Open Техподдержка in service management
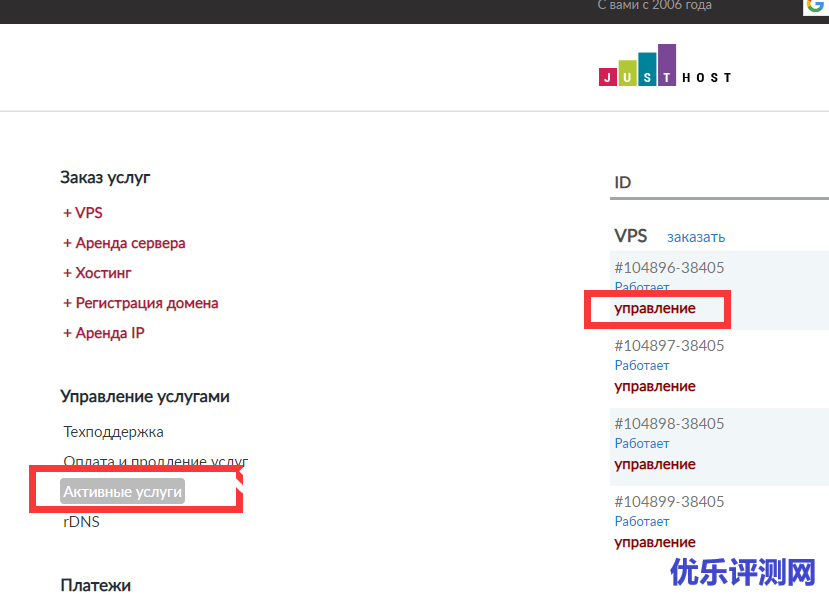Viewport: 829px width, 599px height. point(113,432)
